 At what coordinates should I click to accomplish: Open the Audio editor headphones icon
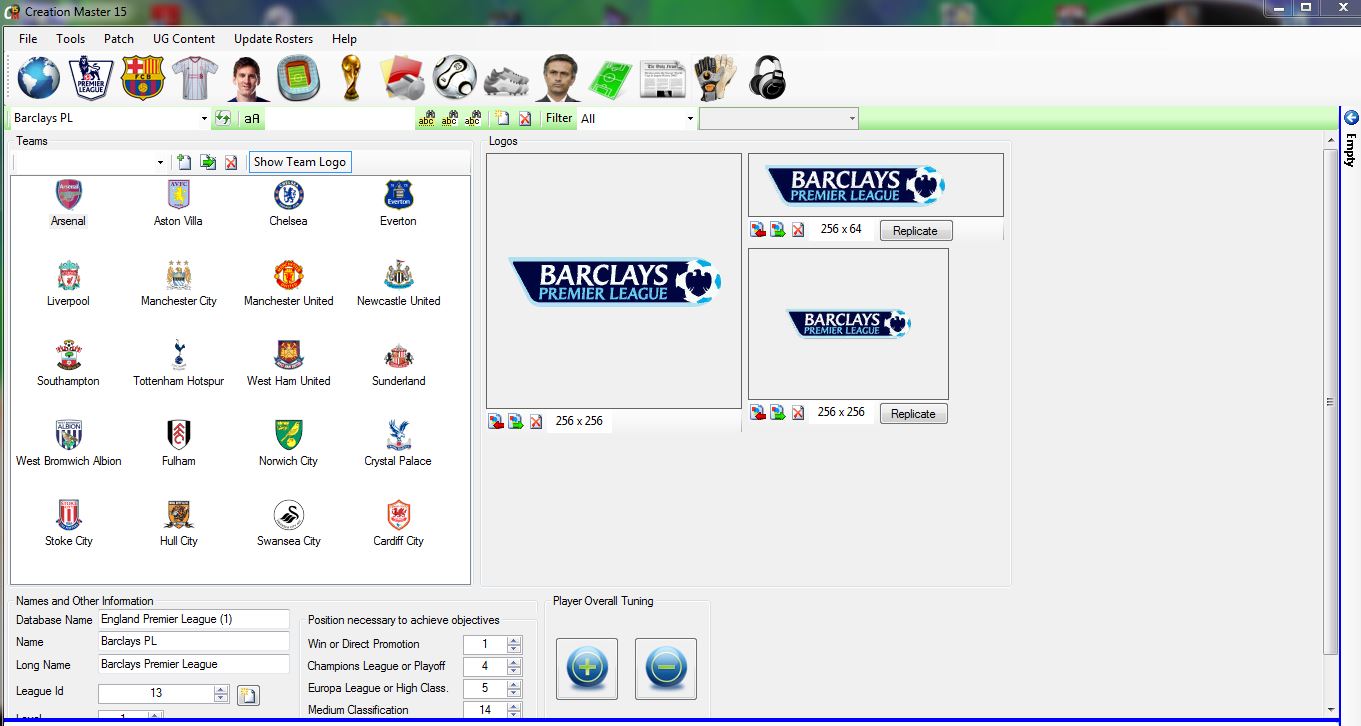(767, 78)
